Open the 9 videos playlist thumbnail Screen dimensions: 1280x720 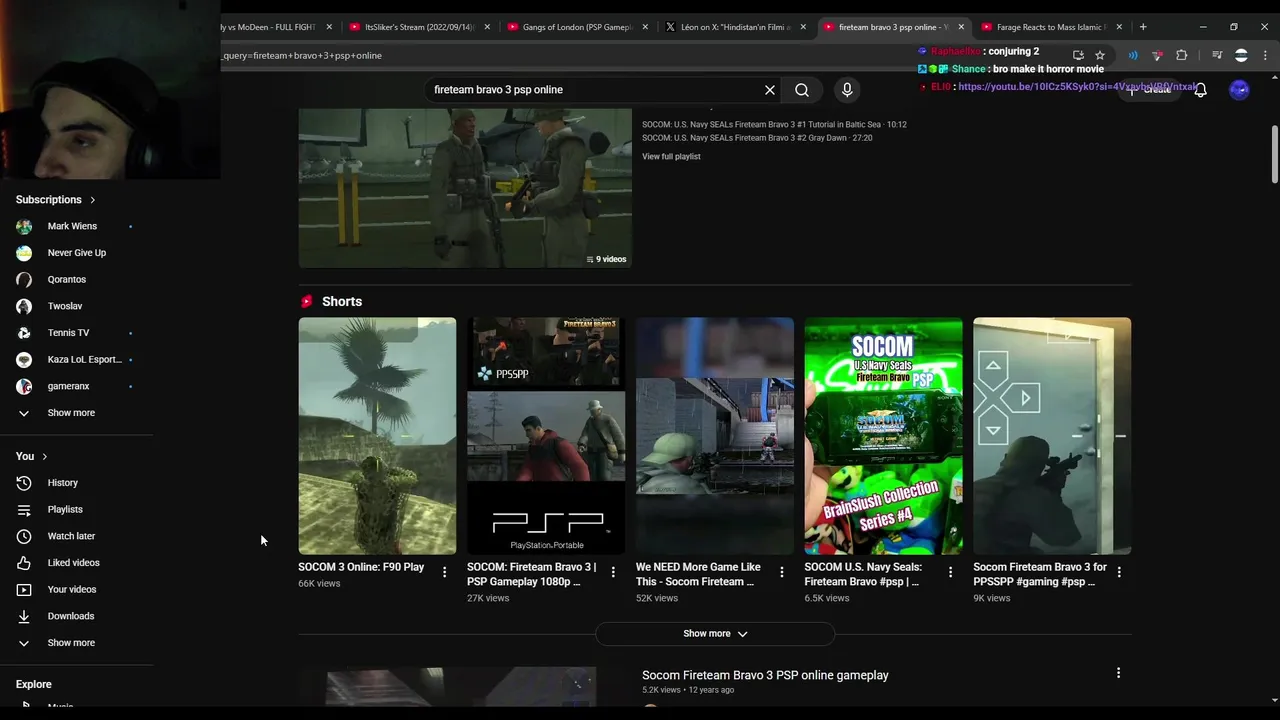pyautogui.click(x=465, y=188)
